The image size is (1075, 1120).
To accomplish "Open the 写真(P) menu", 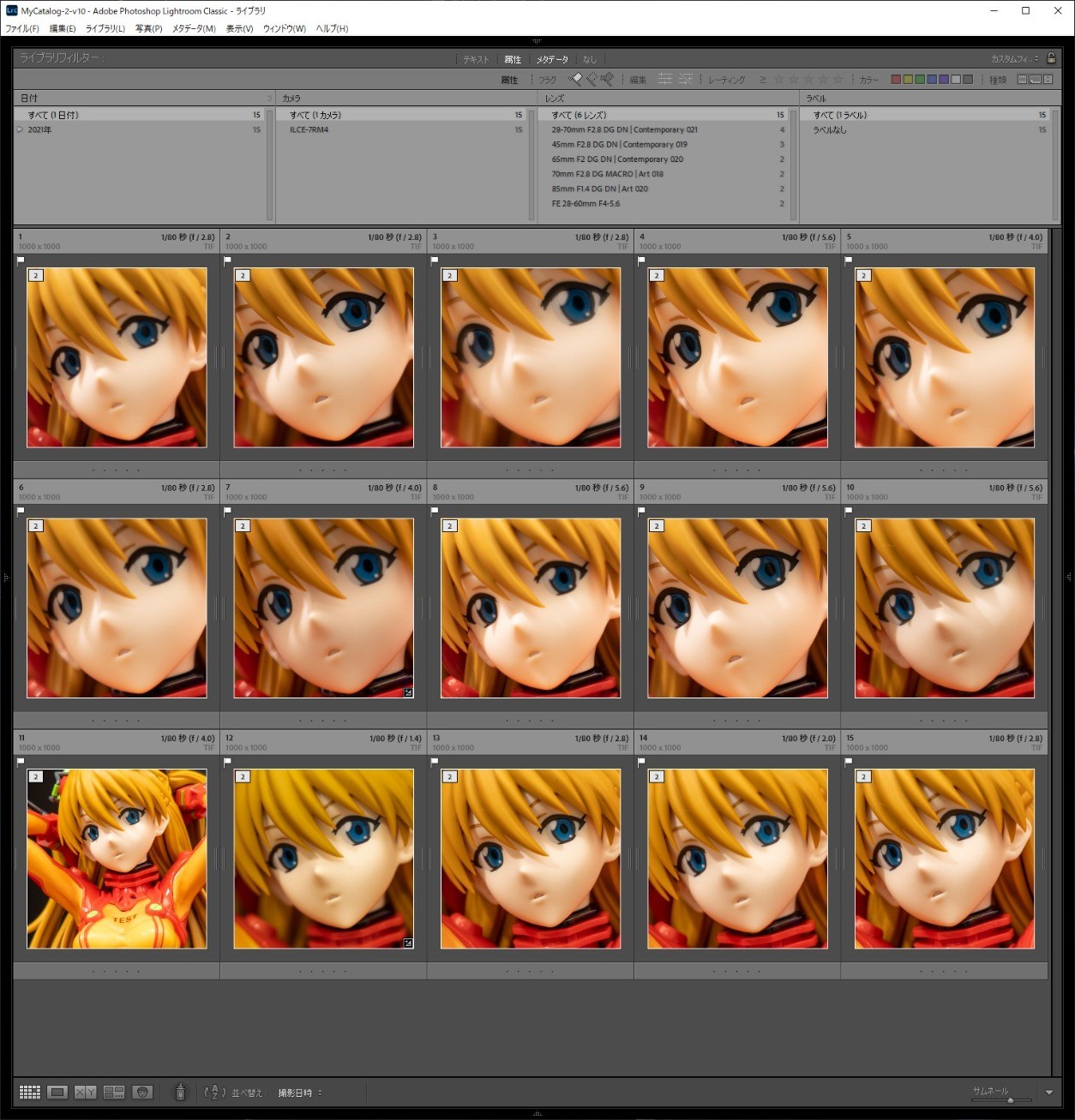I will [149, 28].
